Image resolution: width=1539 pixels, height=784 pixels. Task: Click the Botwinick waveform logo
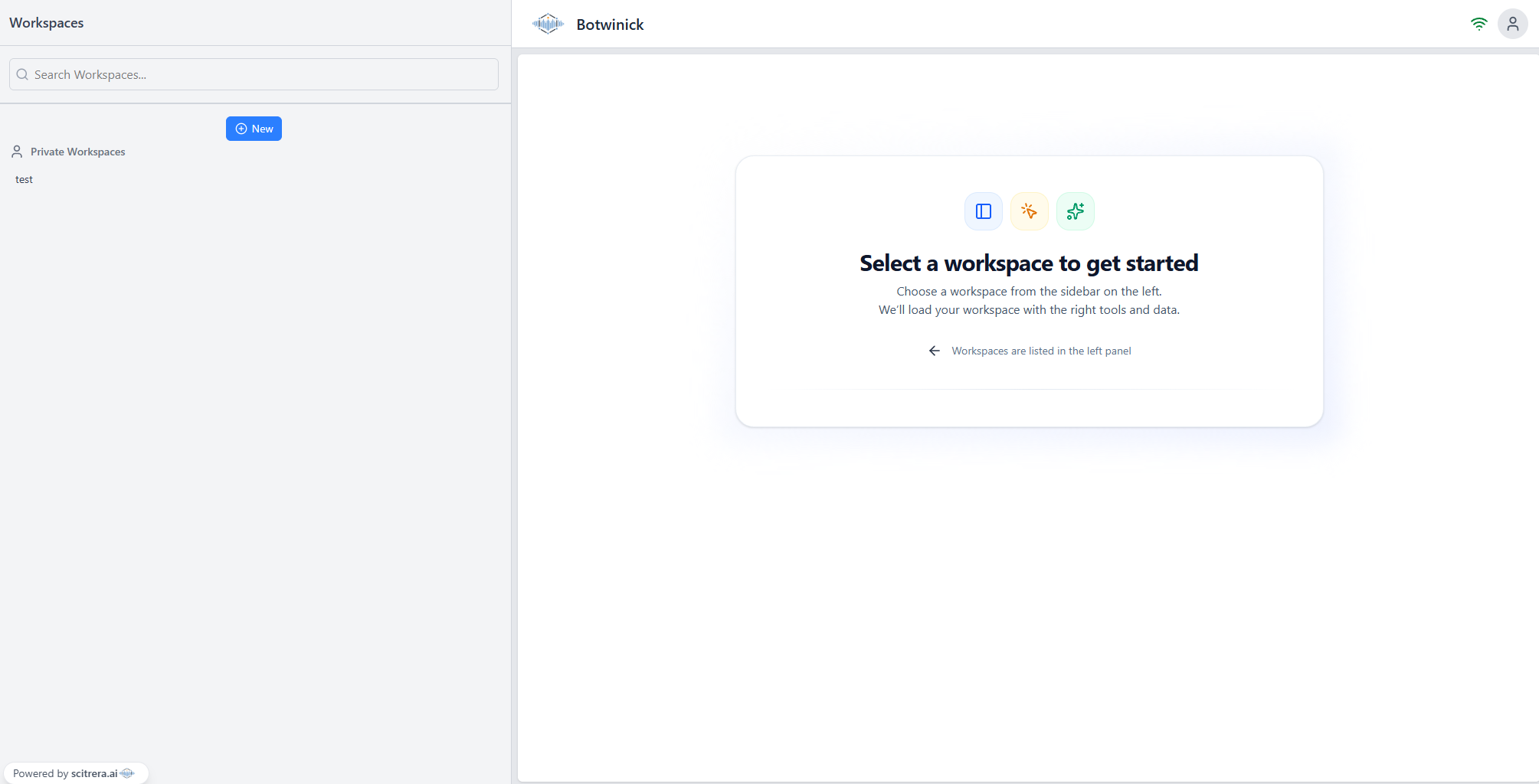coord(548,24)
